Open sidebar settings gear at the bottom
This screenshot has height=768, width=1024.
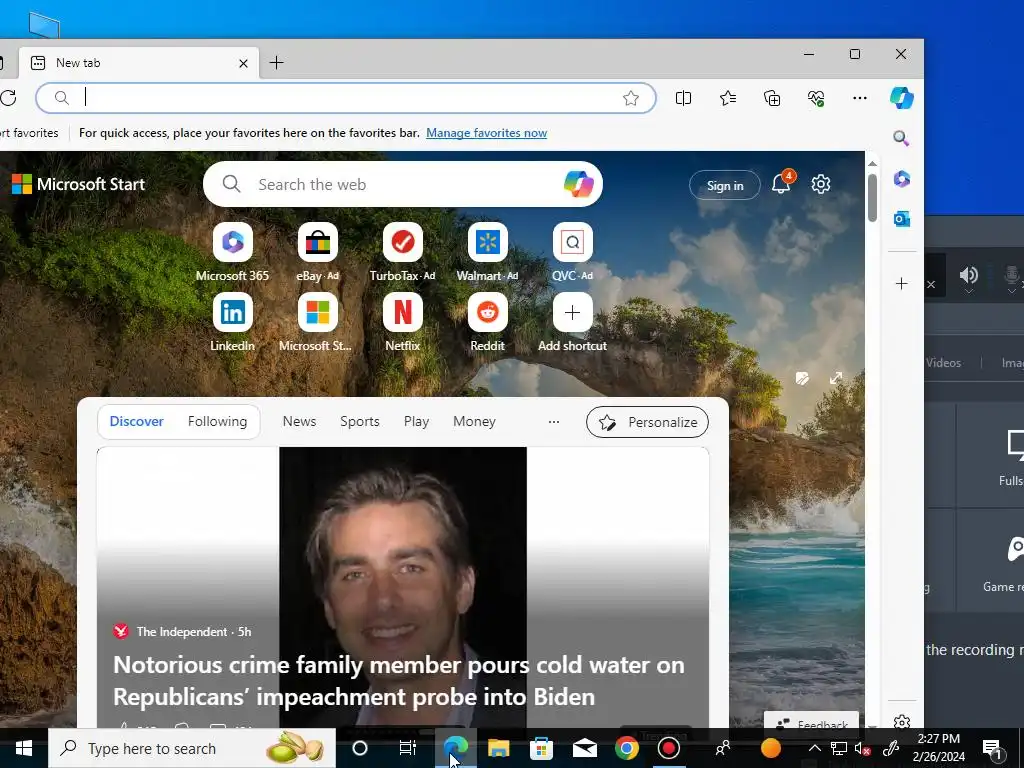click(902, 722)
